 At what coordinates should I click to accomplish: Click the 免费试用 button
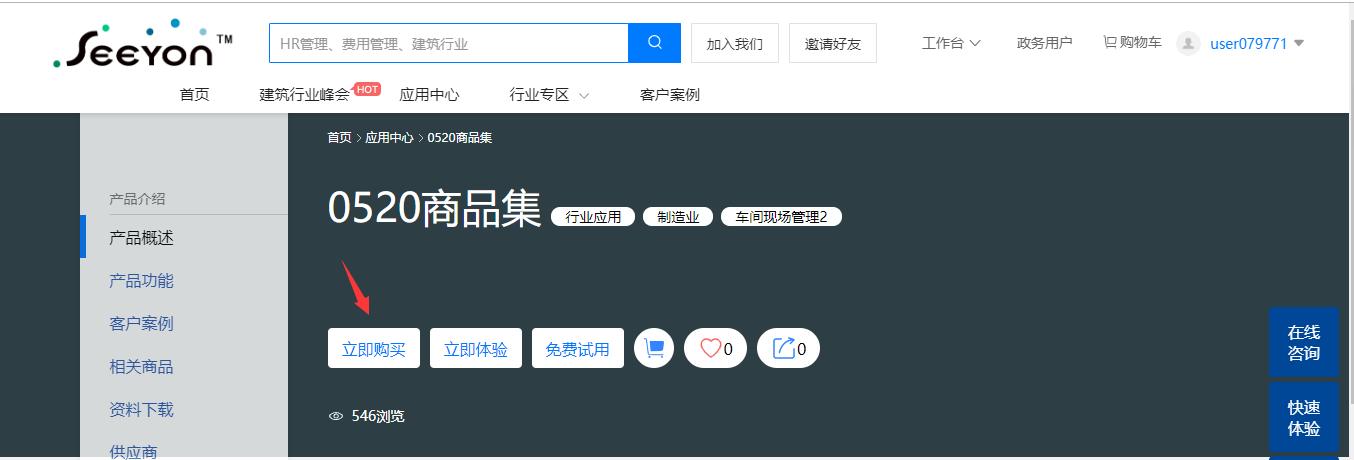tap(578, 348)
